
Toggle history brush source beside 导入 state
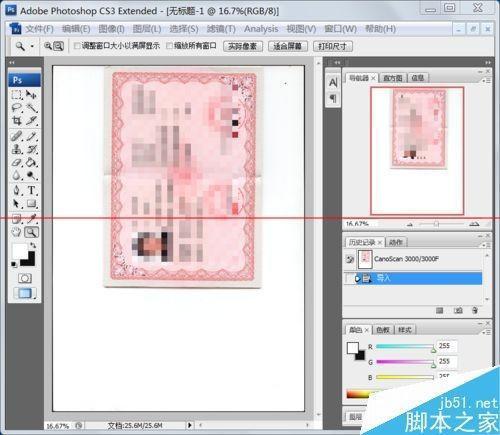349,278
